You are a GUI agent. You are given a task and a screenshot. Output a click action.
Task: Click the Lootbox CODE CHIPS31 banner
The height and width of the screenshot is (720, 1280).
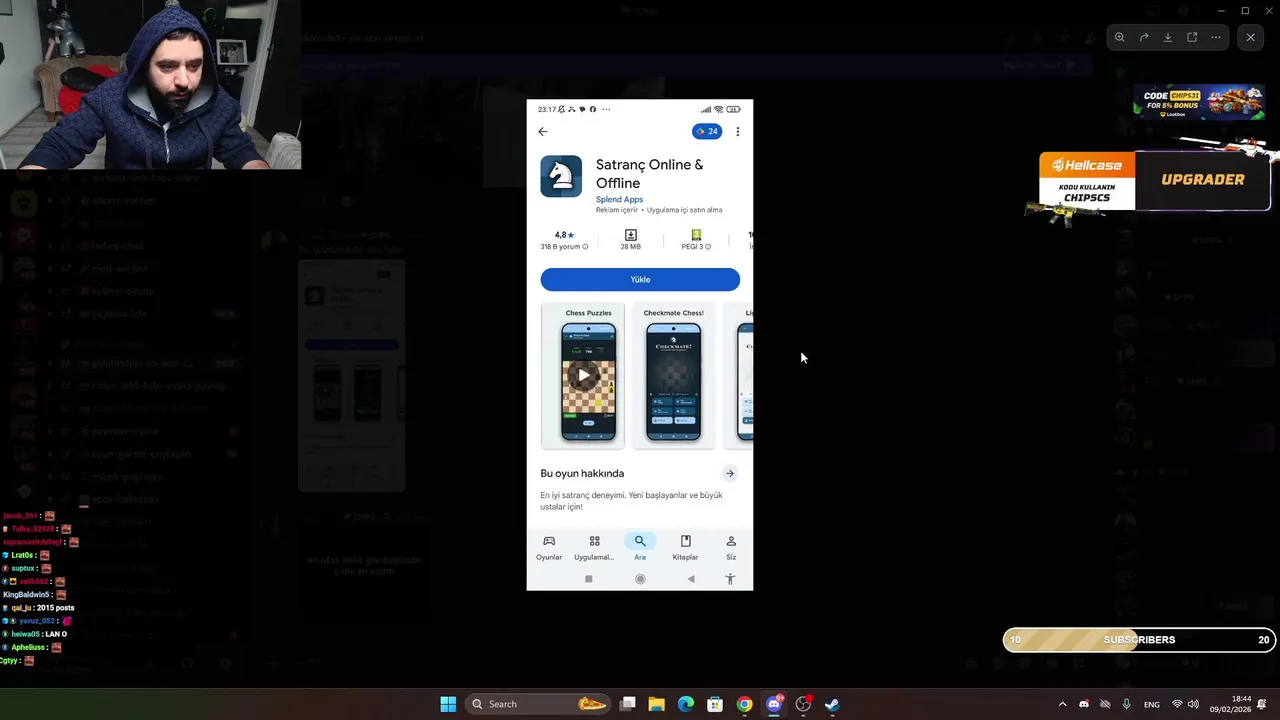1198,103
